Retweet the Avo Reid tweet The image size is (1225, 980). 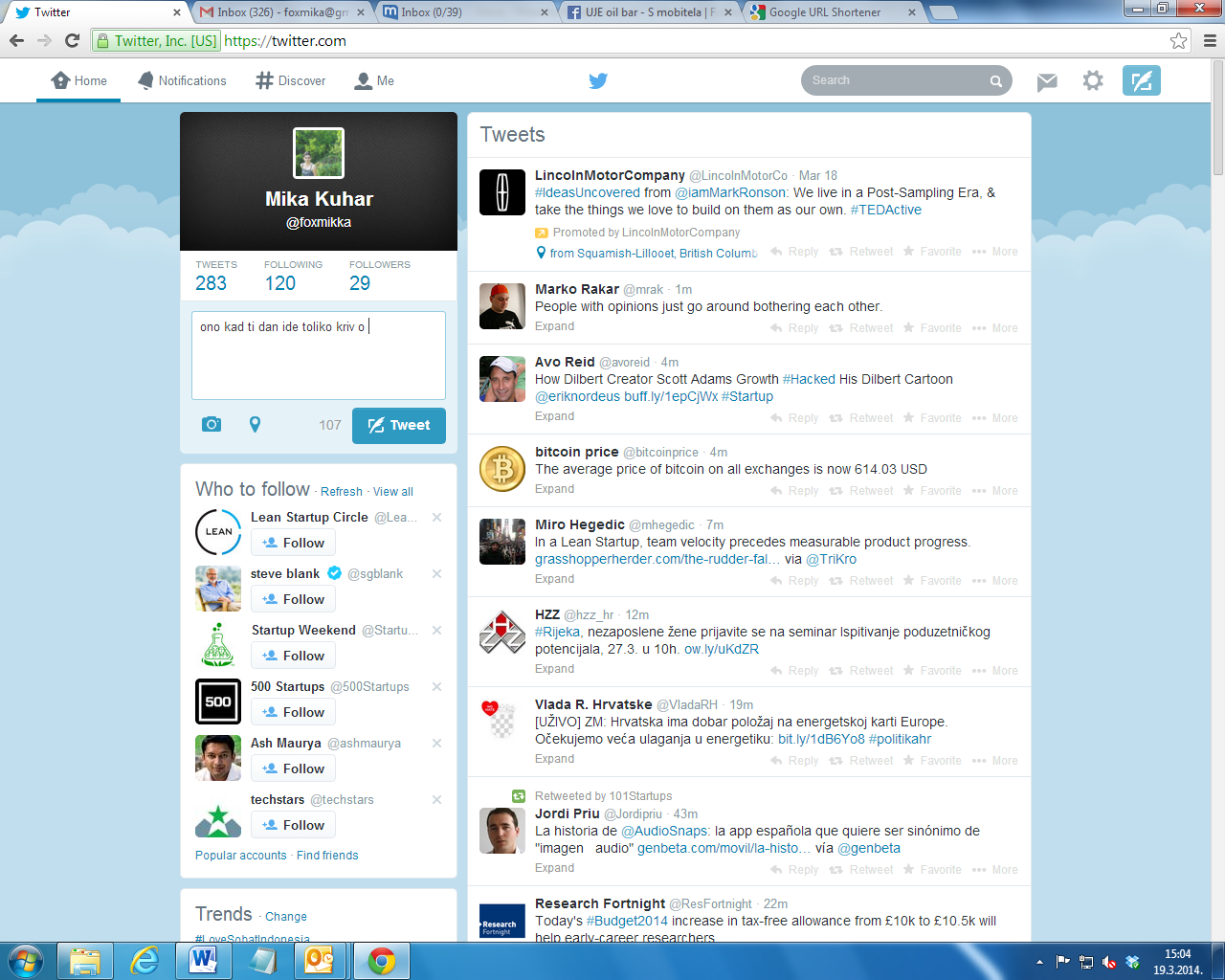(x=861, y=418)
